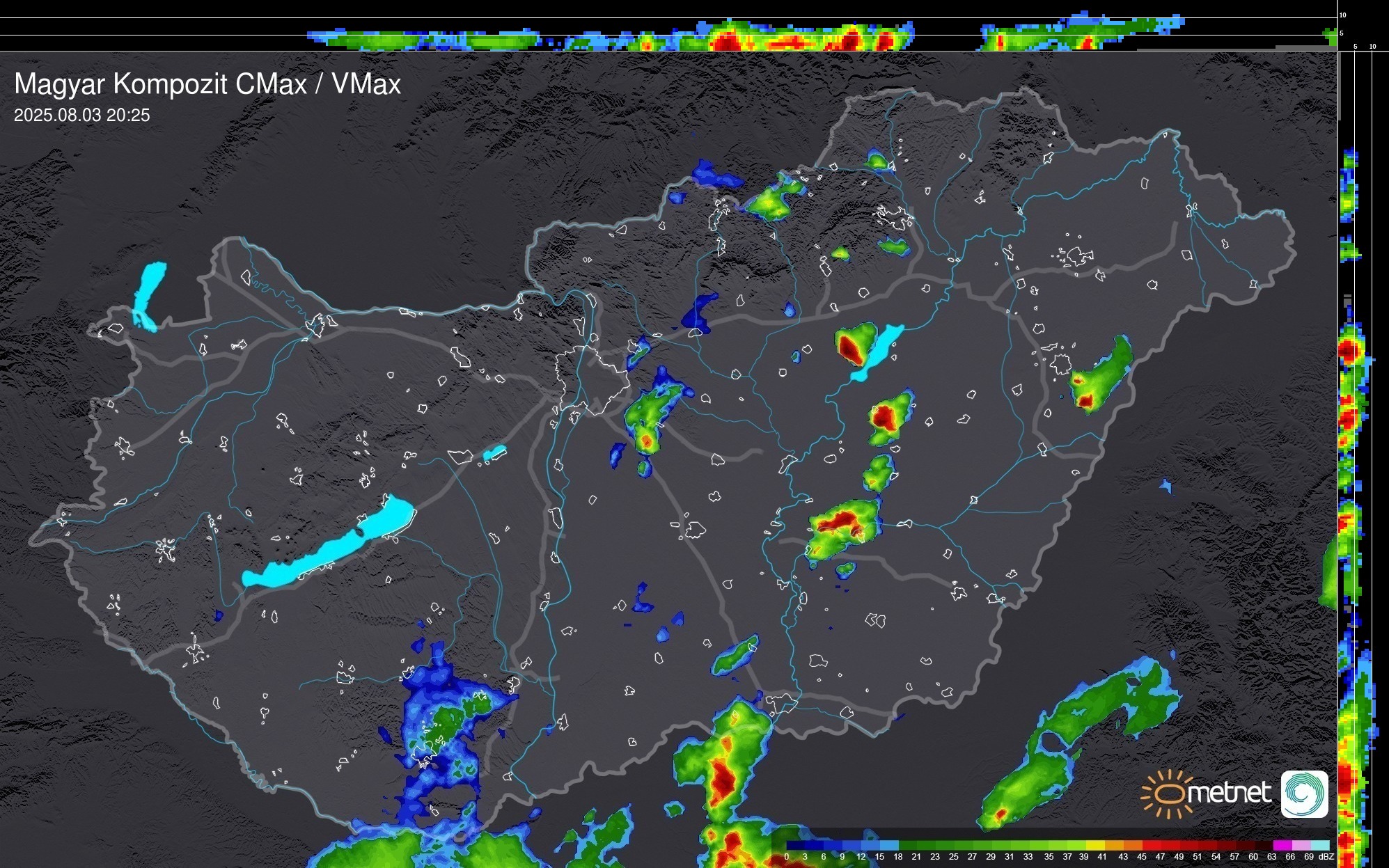Click the 2025.08.03 20:25 timestamp
This screenshot has width=1389, height=868.
click(81, 115)
